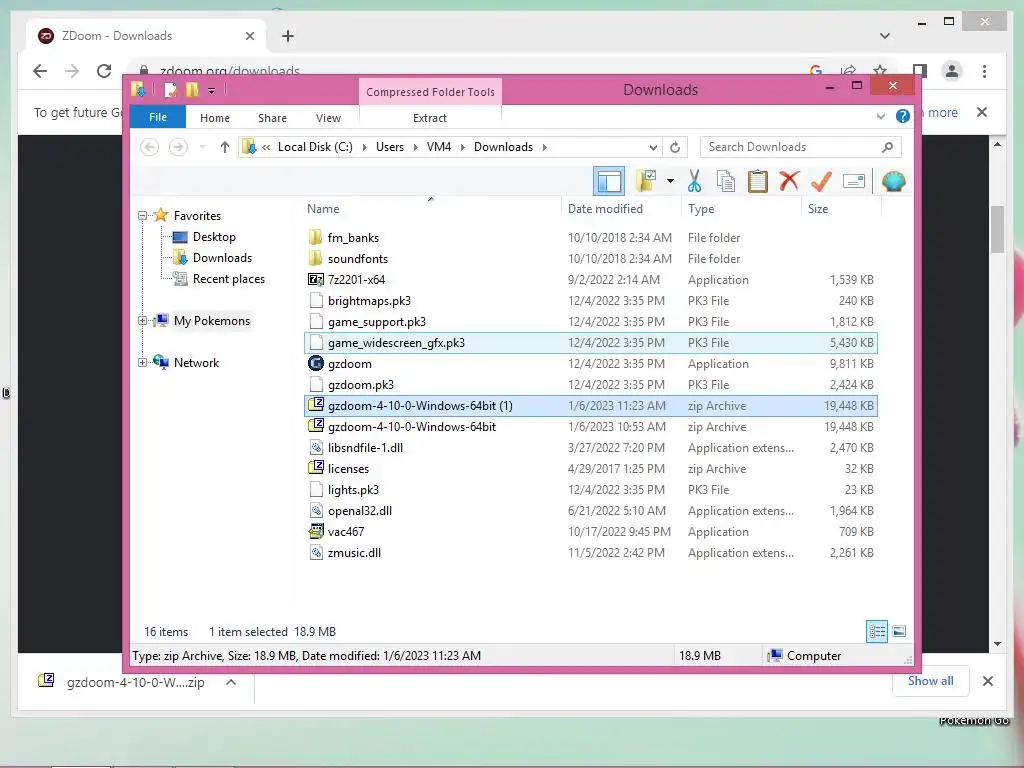1024x768 pixels.
Task: Sort files by Name column
Action: 323,209
